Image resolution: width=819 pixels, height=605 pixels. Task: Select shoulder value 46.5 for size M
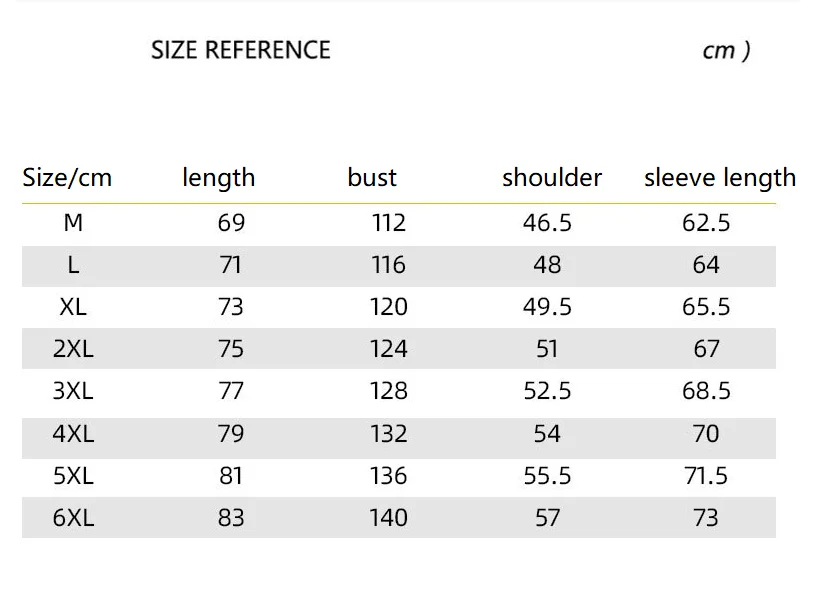pos(547,222)
